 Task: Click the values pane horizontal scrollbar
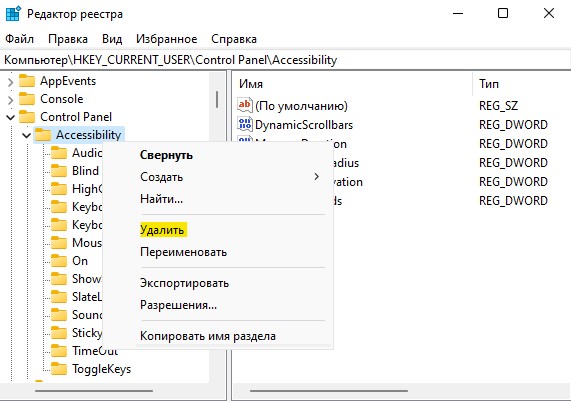click(329, 391)
